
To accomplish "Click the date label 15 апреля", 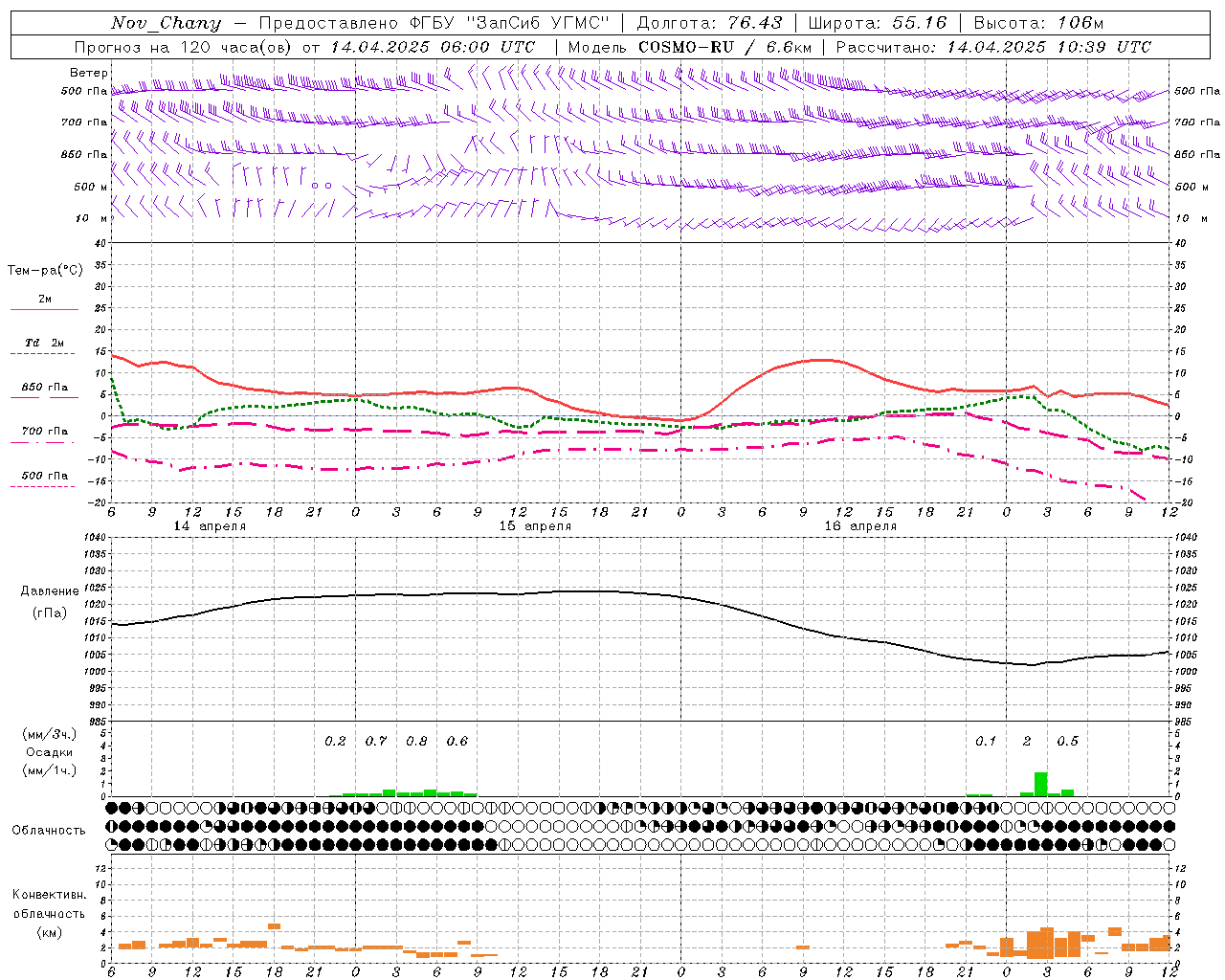I will point(535,526).
